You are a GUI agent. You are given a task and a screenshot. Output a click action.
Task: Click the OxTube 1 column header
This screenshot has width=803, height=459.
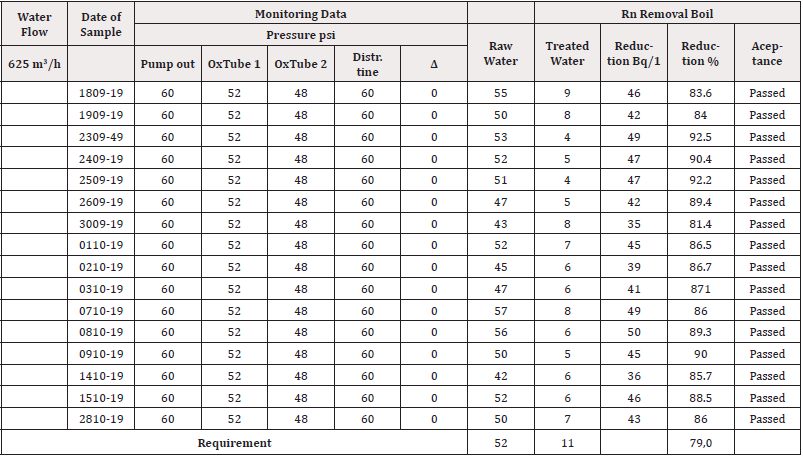234,63
